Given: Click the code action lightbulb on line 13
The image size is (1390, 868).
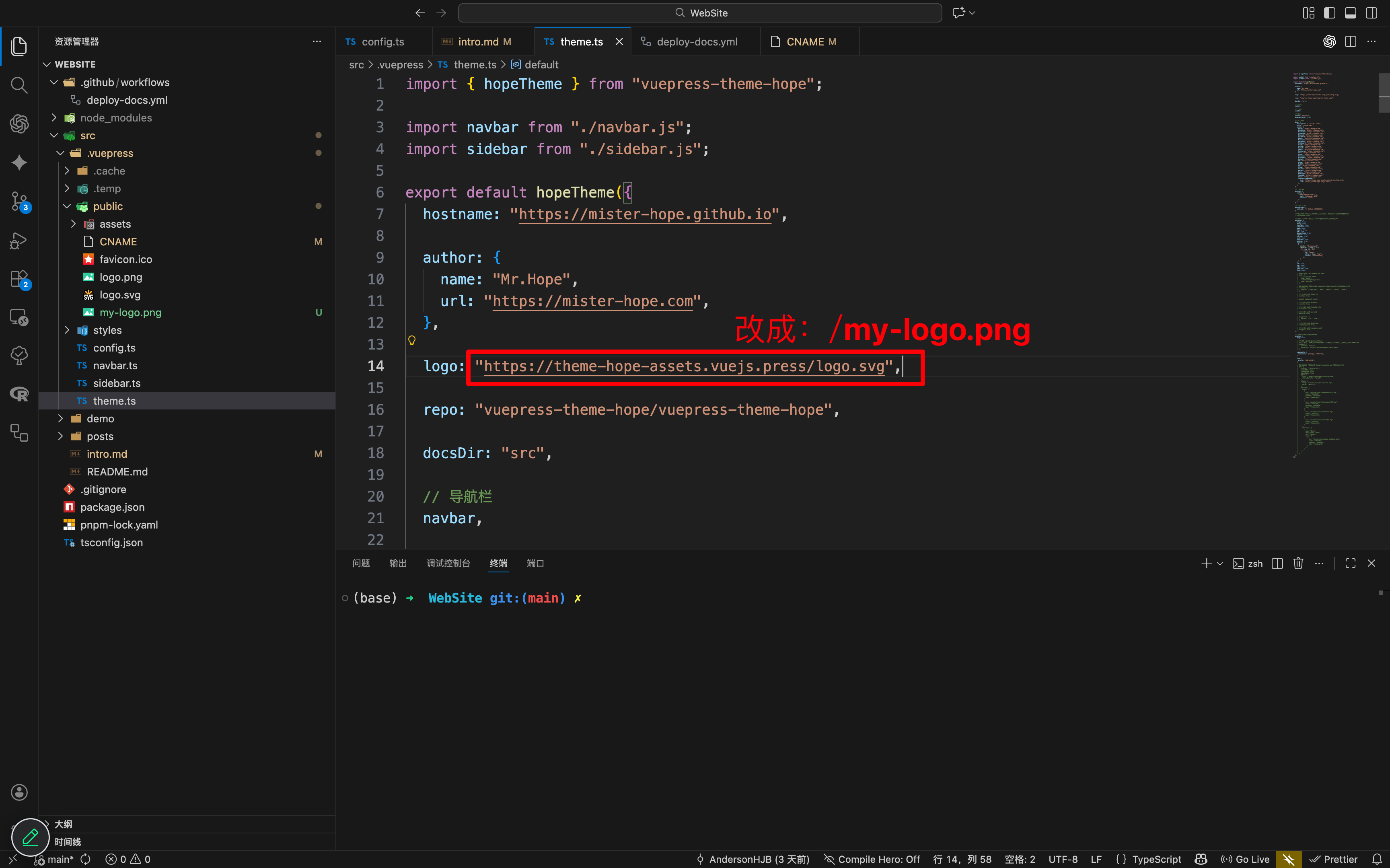Looking at the screenshot, I should (x=411, y=340).
